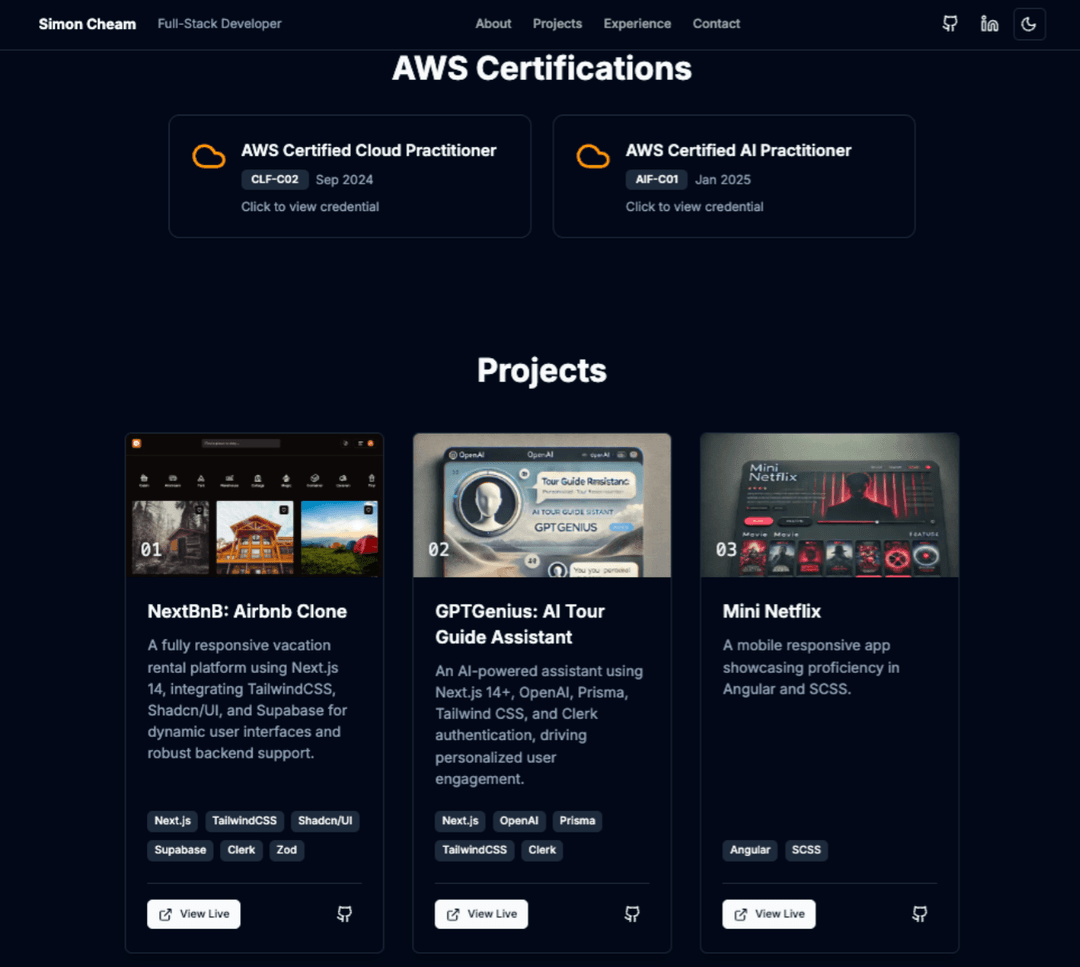Navigate to the About section
Viewport: 1080px width, 967px height.
click(493, 23)
